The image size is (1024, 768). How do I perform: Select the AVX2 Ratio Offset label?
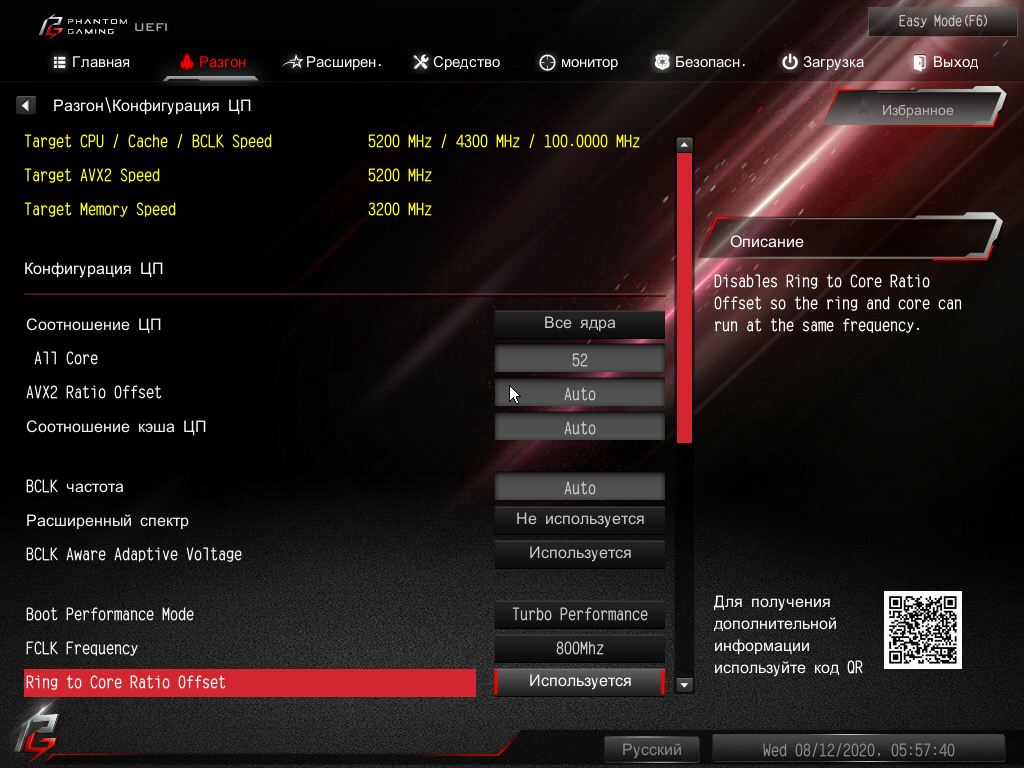click(x=93, y=392)
